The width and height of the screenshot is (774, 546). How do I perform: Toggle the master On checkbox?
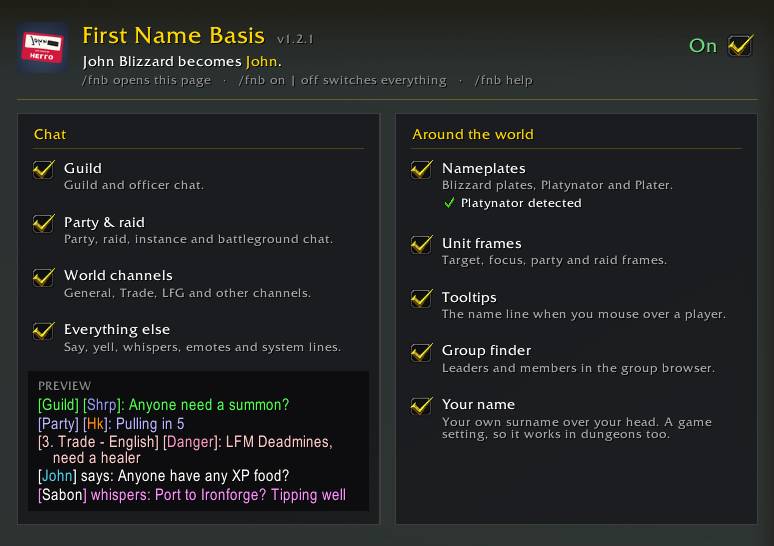point(740,45)
